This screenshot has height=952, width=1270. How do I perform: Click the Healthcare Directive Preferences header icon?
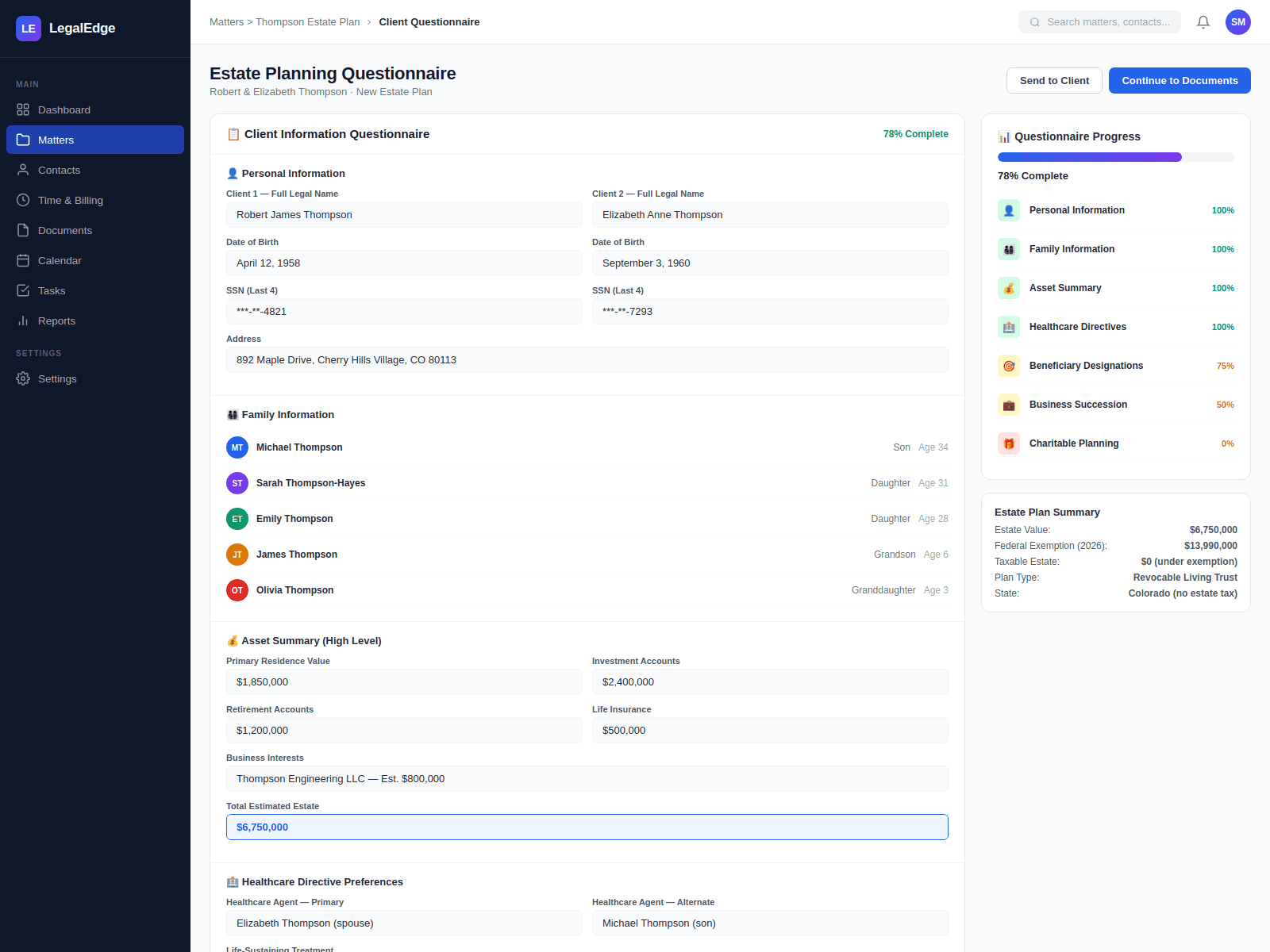click(233, 881)
